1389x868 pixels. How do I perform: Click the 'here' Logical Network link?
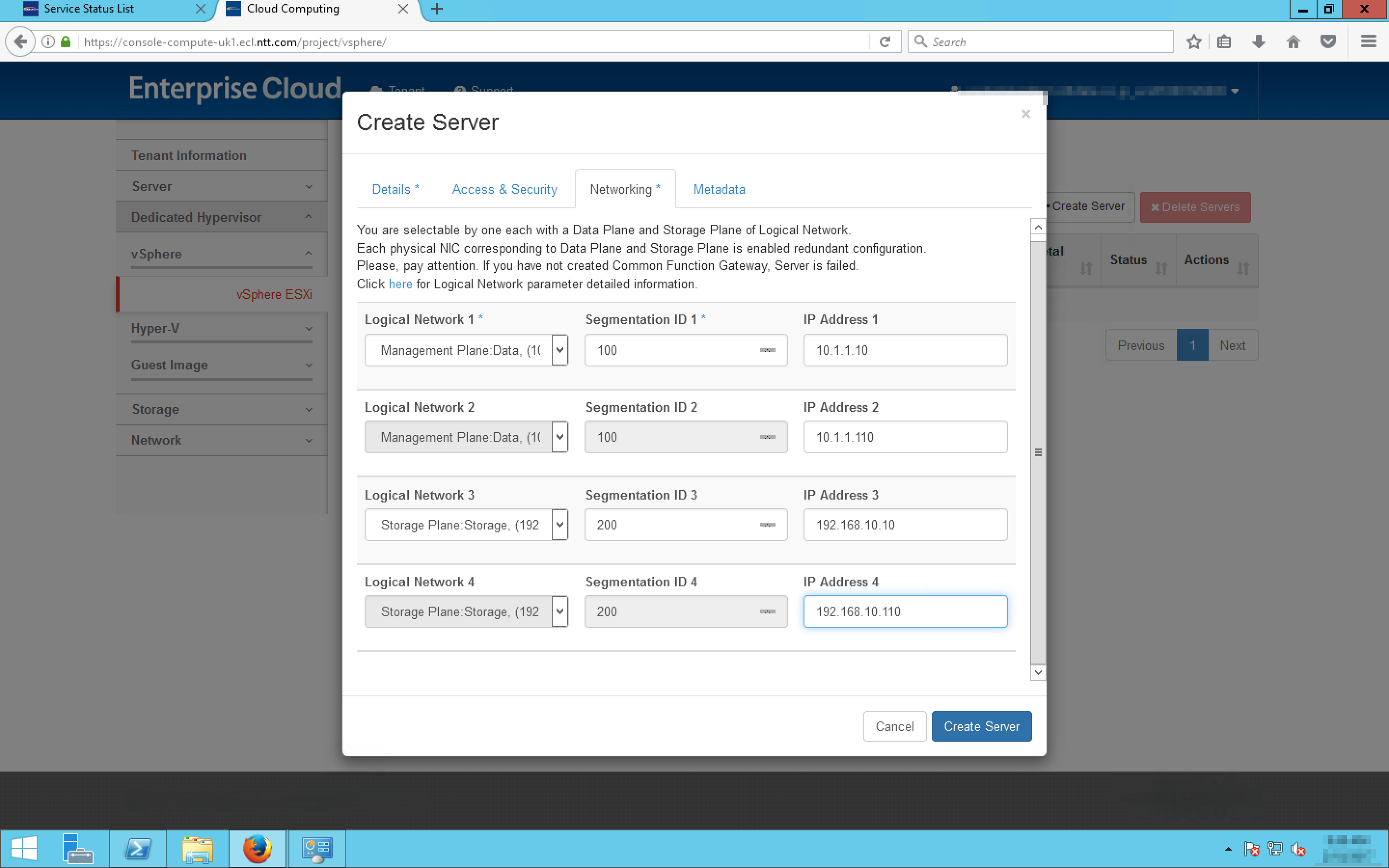pyautogui.click(x=400, y=284)
